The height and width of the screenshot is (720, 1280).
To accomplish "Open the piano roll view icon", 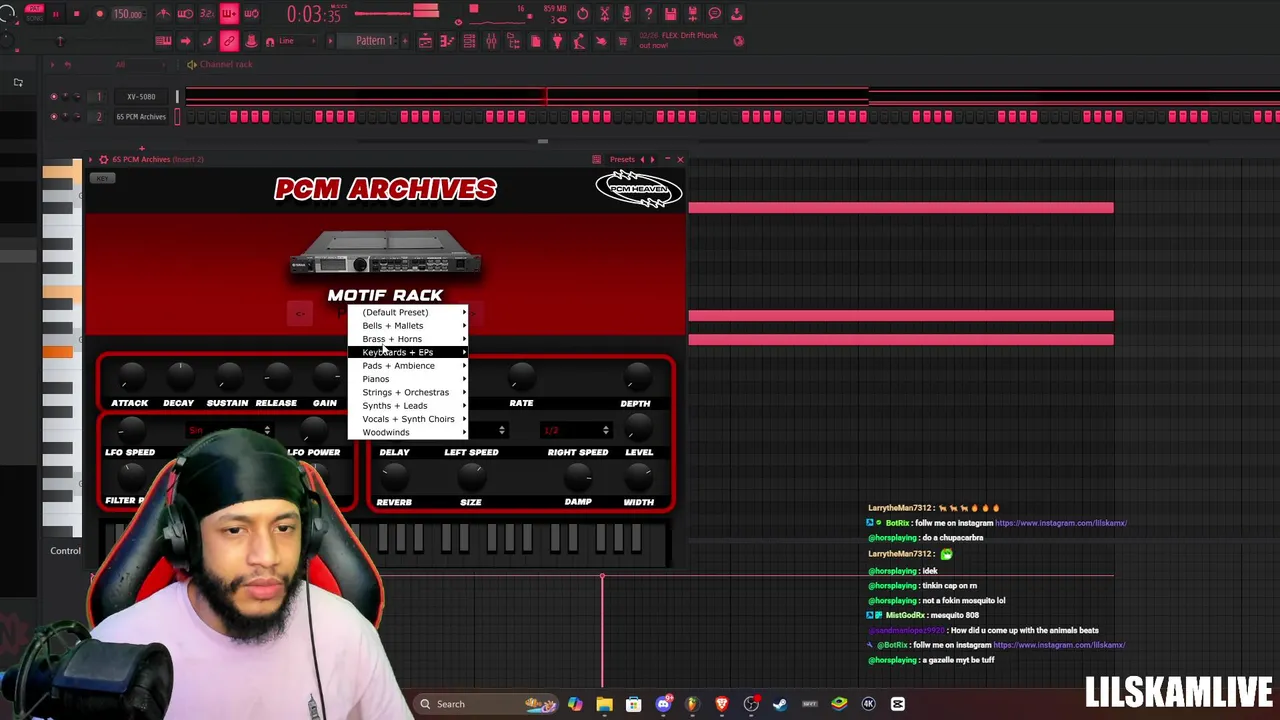I will pos(447,41).
